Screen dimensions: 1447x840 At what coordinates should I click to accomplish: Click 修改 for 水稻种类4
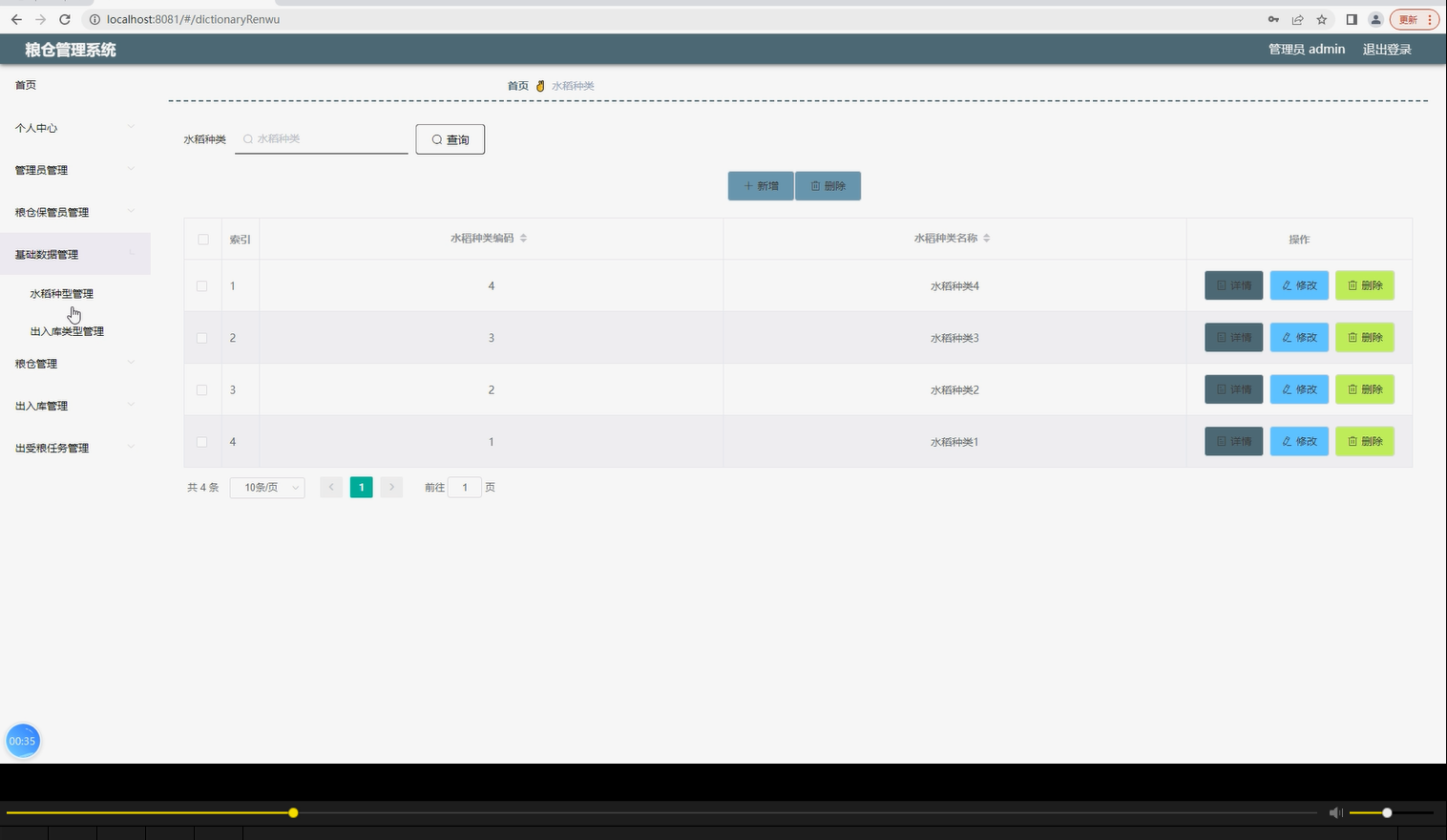pyautogui.click(x=1299, y=285)
